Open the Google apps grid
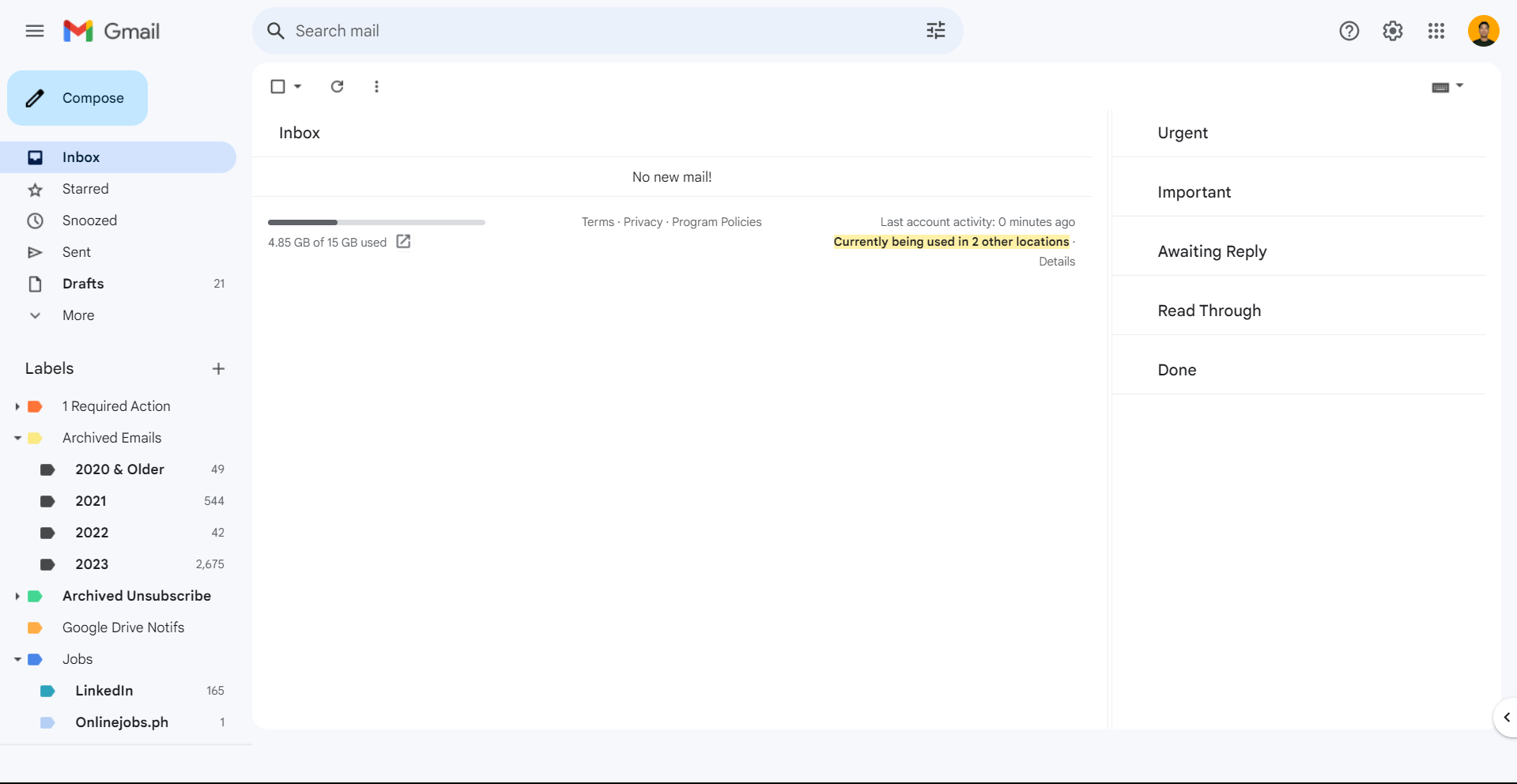1517x784 pixels. point(1436,31)
